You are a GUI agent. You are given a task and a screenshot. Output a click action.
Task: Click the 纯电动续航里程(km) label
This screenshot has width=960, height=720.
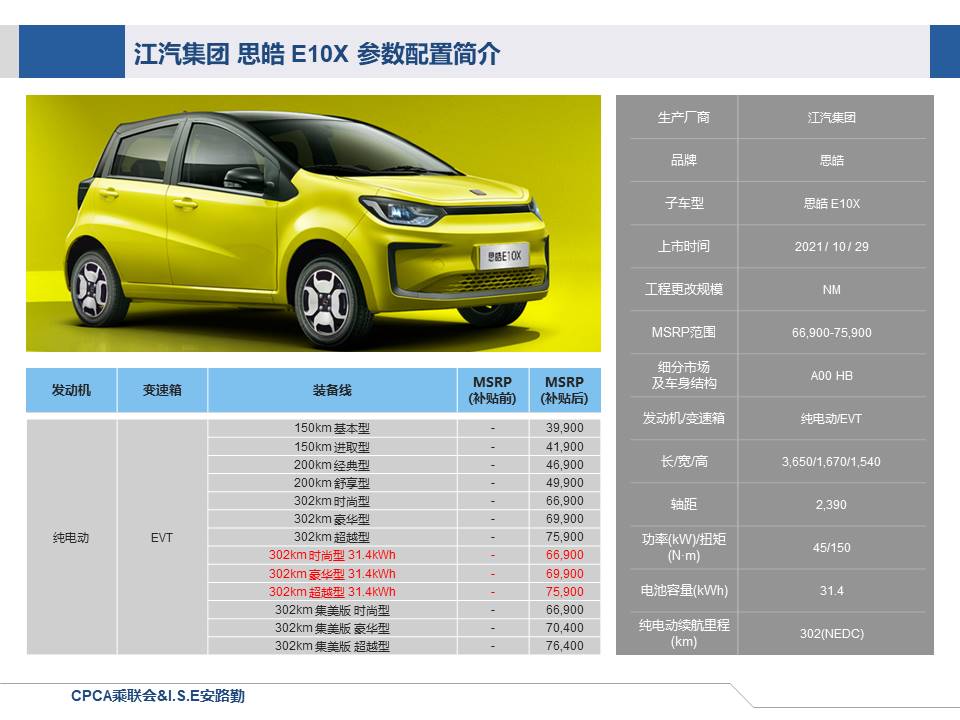684,633
